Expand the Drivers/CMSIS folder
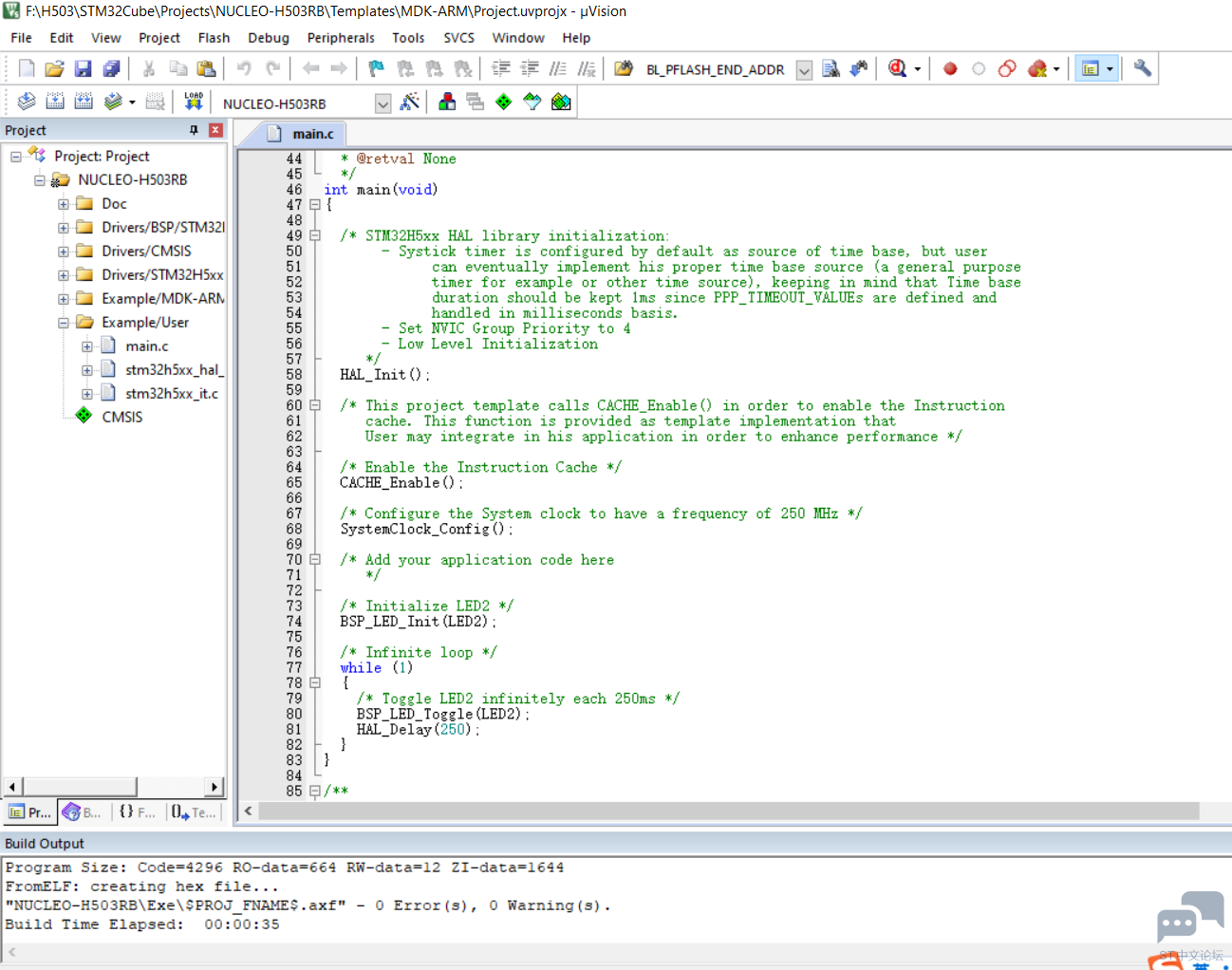 (64, 252)
